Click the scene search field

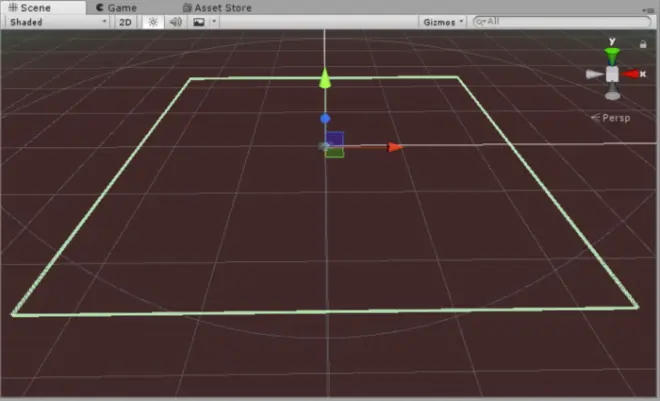(x=562, y=21)
